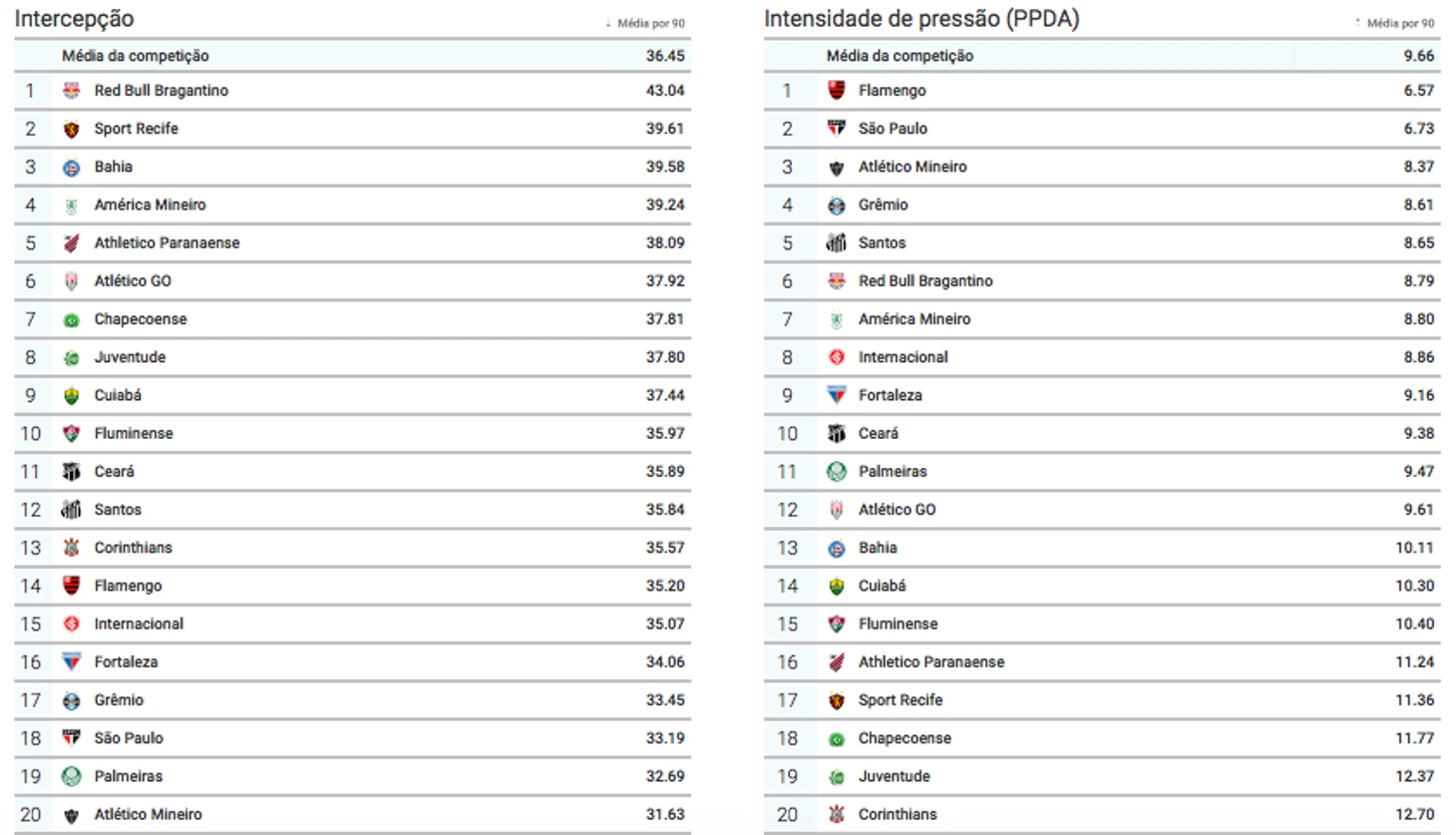Click Santos crest in the PPDA table
The height and width of the screenshot is (835, 1456).
point(836,242)
